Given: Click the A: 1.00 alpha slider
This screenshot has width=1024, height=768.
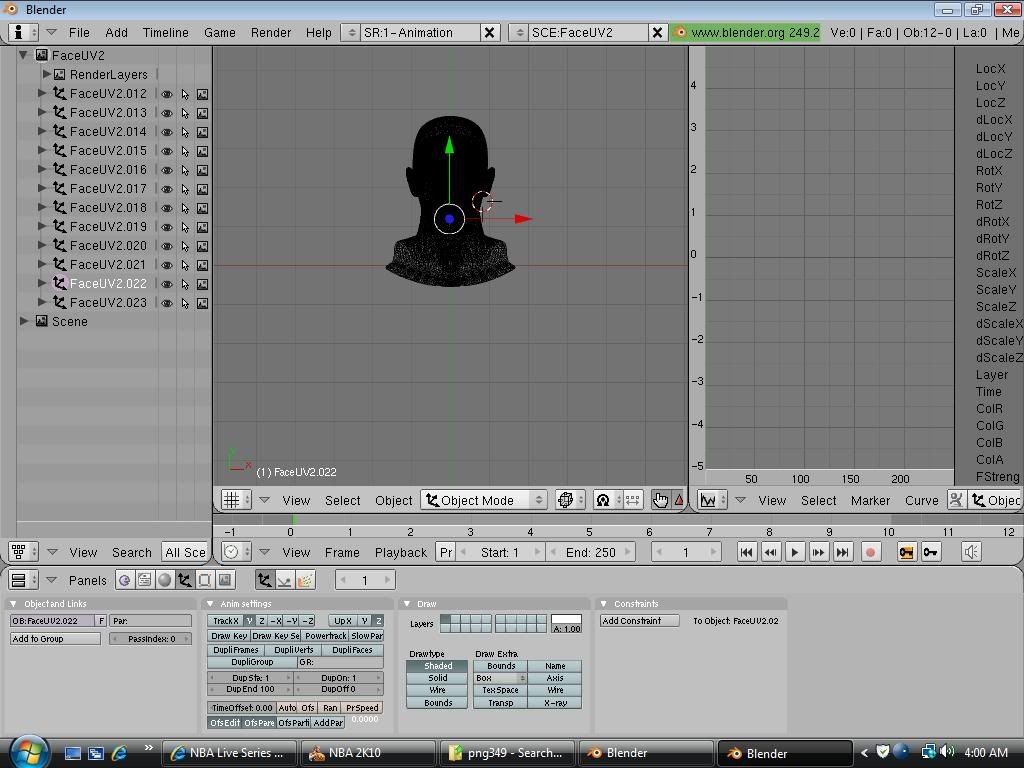Looking at the screenshot, I should tap(566, 629).
